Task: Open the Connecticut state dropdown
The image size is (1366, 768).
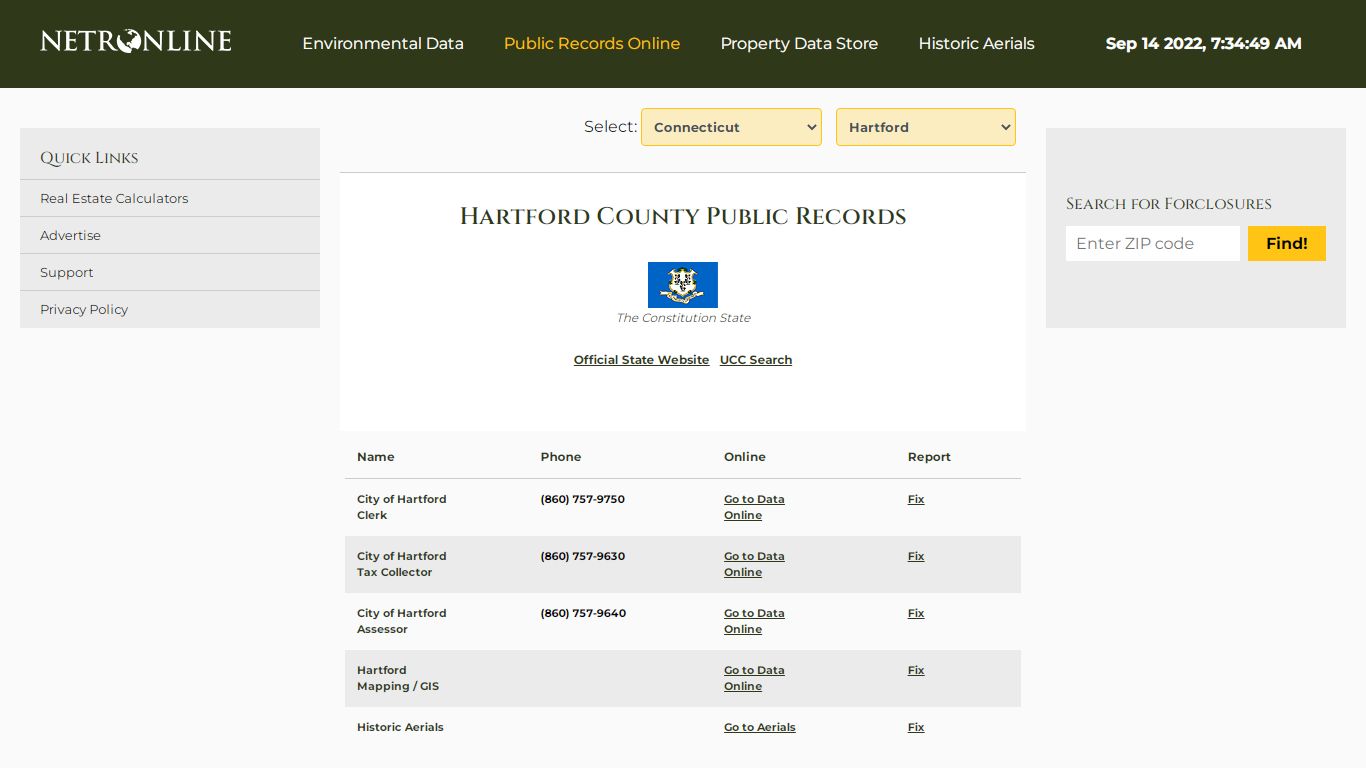Action: 731,127
